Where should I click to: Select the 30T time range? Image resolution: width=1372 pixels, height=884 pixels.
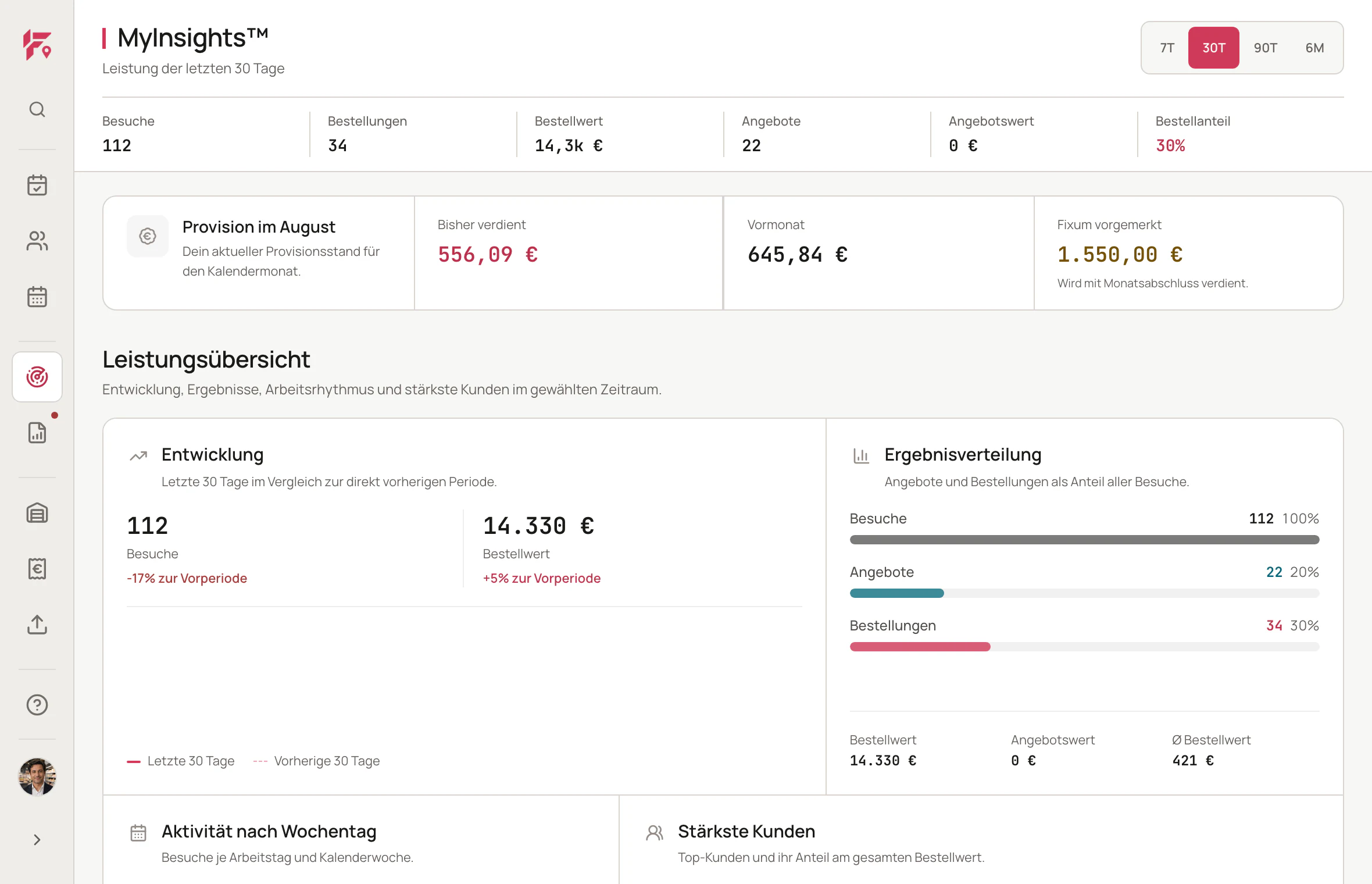tap(1214, 48)
